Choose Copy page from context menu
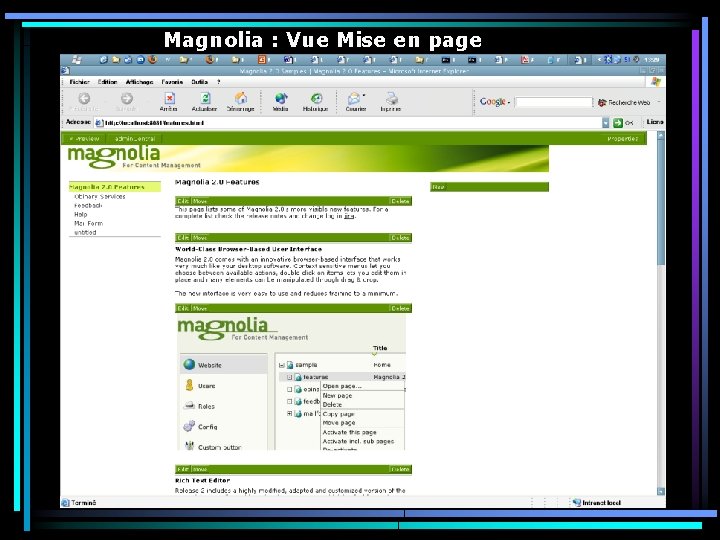The width and height of the screenshot is (720, 540). (x=338, y=414)
